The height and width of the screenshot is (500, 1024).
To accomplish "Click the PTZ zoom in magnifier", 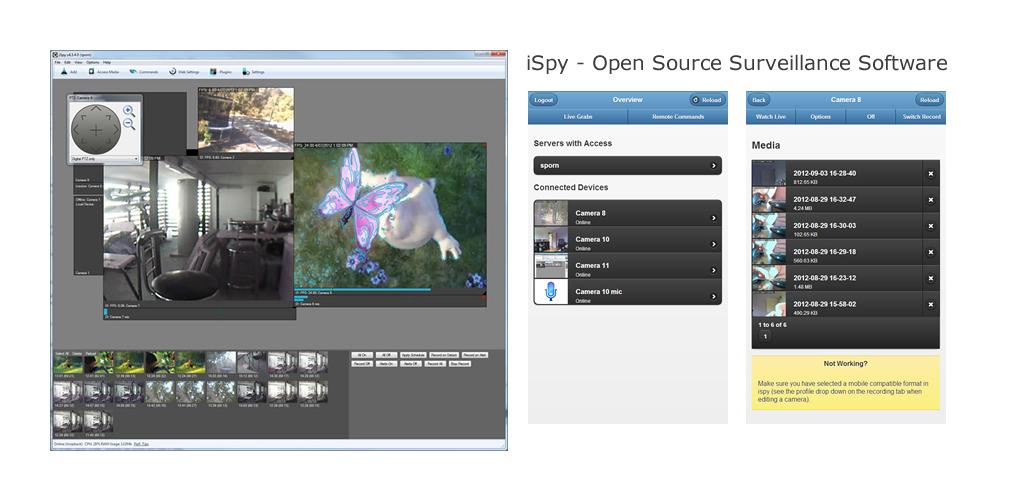I will [129, 112].
